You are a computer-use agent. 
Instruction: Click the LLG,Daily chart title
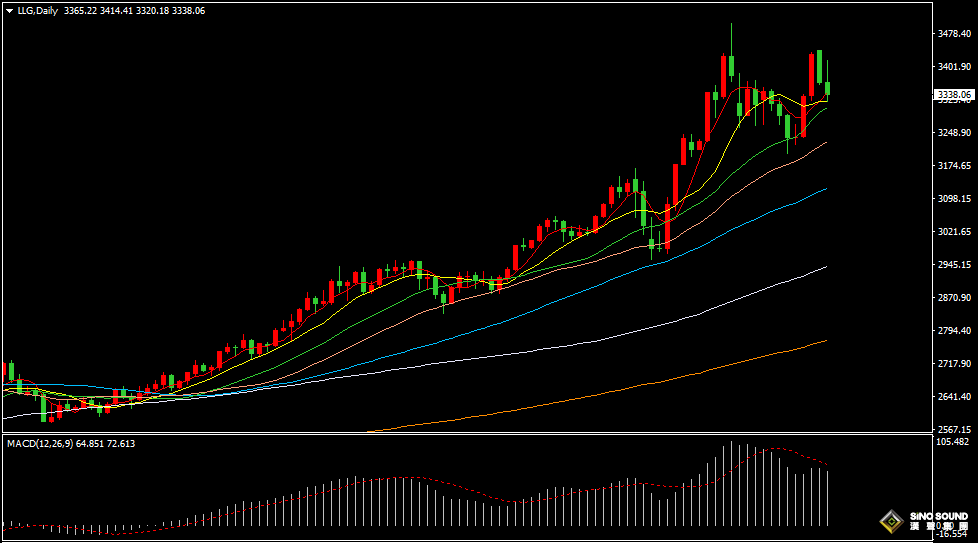point(38,10)
